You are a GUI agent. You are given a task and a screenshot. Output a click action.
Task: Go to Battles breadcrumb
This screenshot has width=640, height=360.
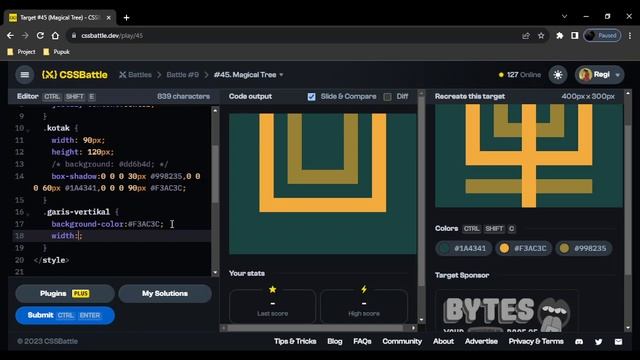[136, 75]
